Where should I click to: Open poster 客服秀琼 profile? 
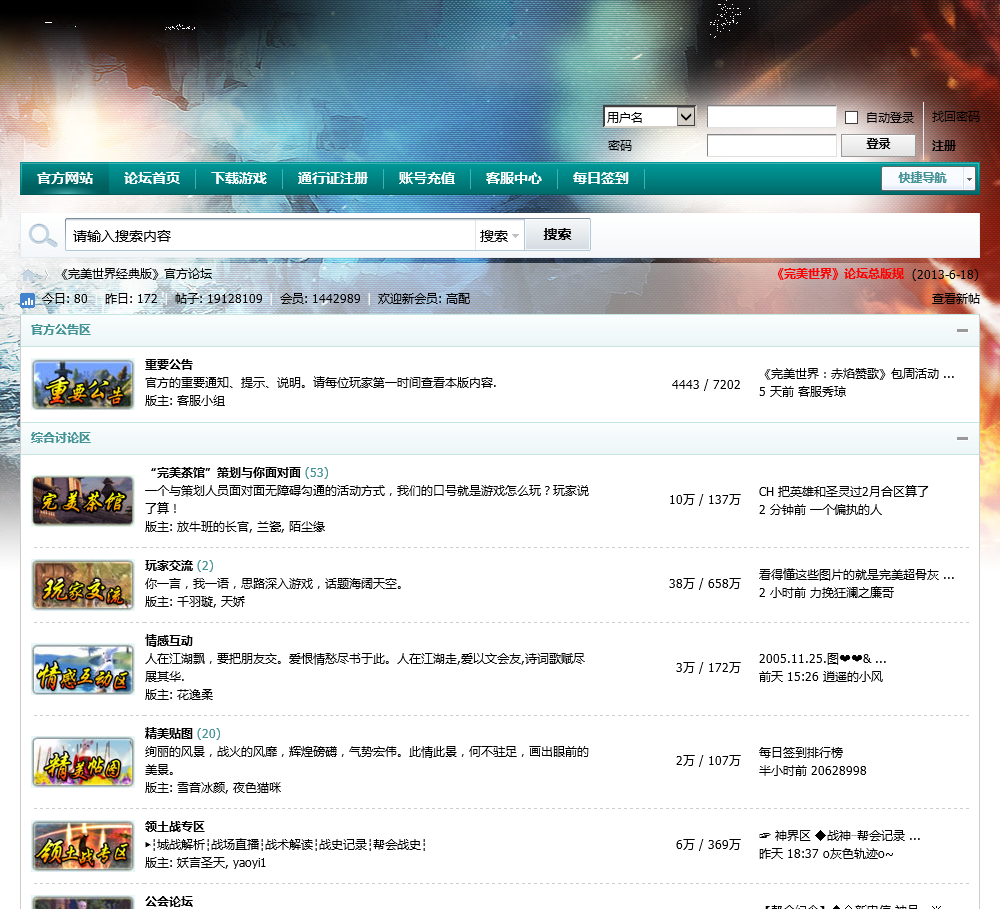click(821, 392)
